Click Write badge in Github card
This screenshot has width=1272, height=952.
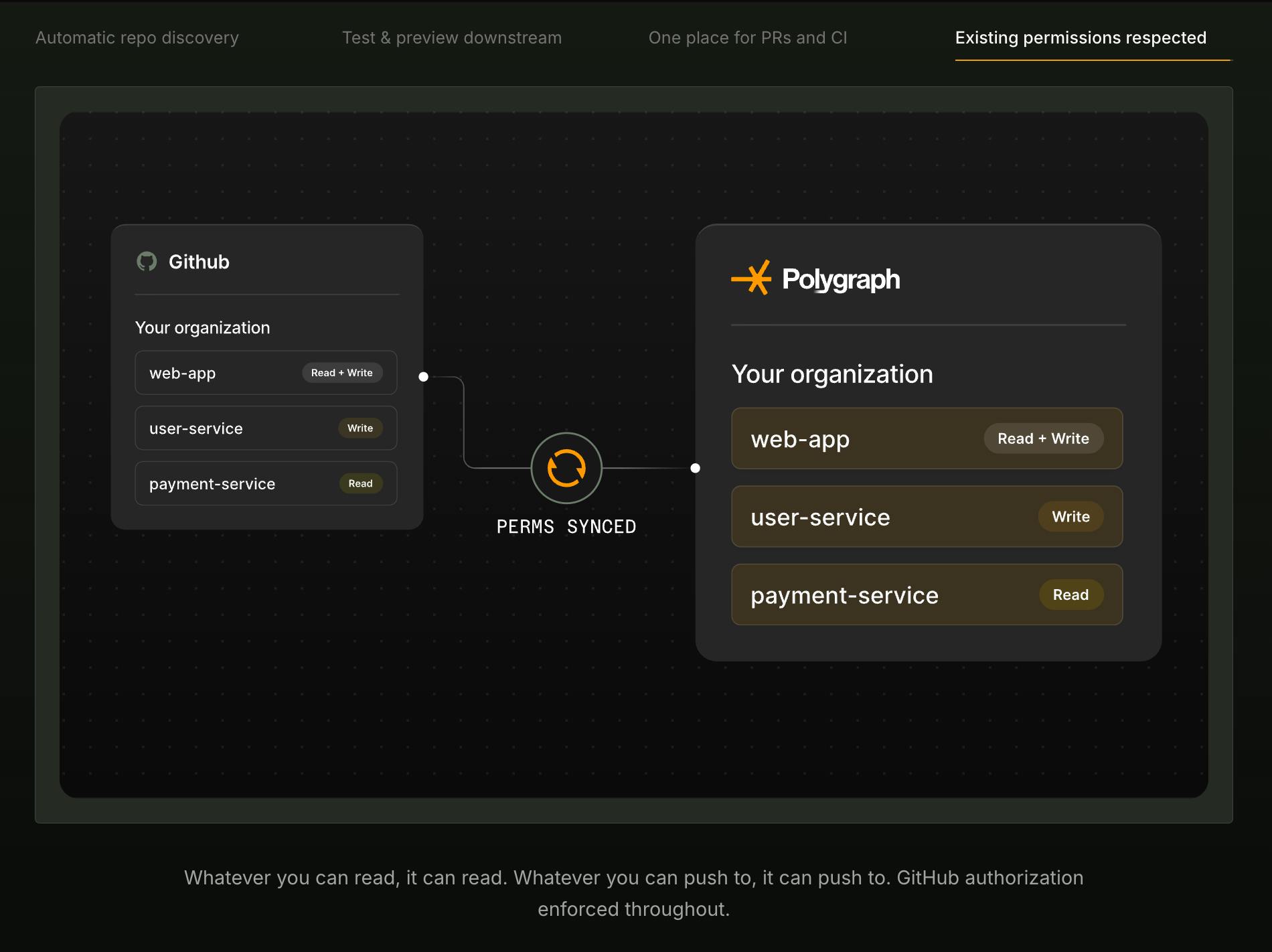click(360, 428)
